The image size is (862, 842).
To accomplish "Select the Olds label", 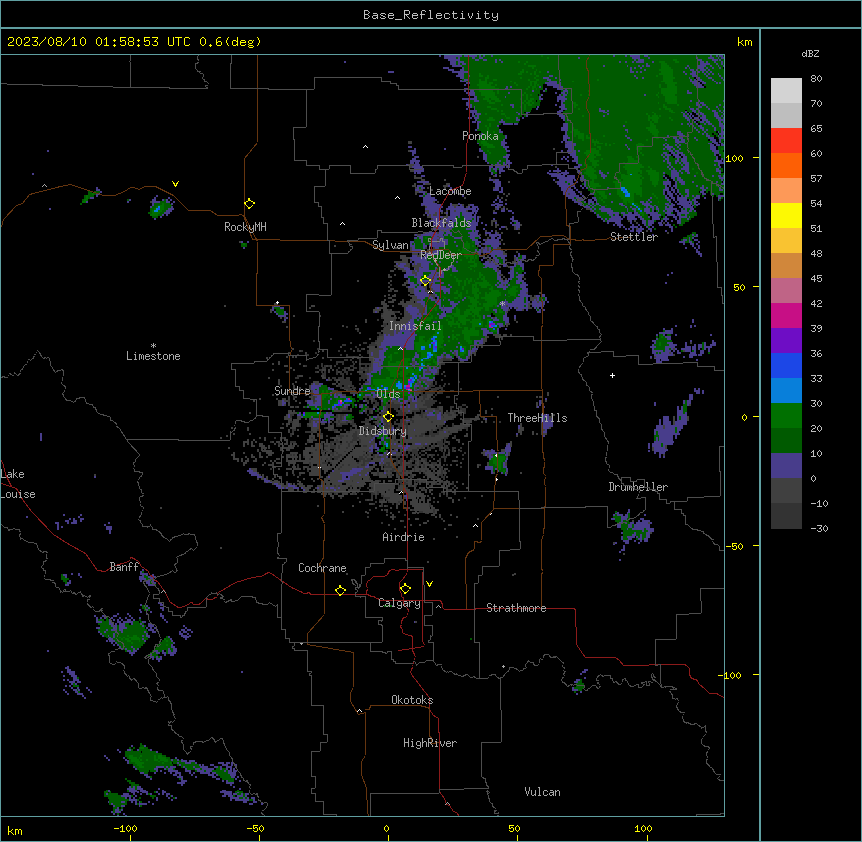I will pyautogui.click(x=388, y=394).
